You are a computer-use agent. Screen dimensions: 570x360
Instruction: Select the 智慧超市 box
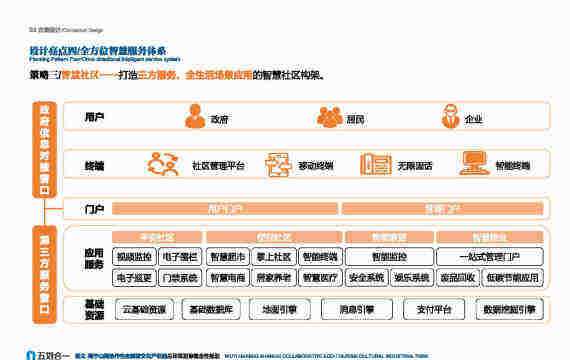click(228, 257)
